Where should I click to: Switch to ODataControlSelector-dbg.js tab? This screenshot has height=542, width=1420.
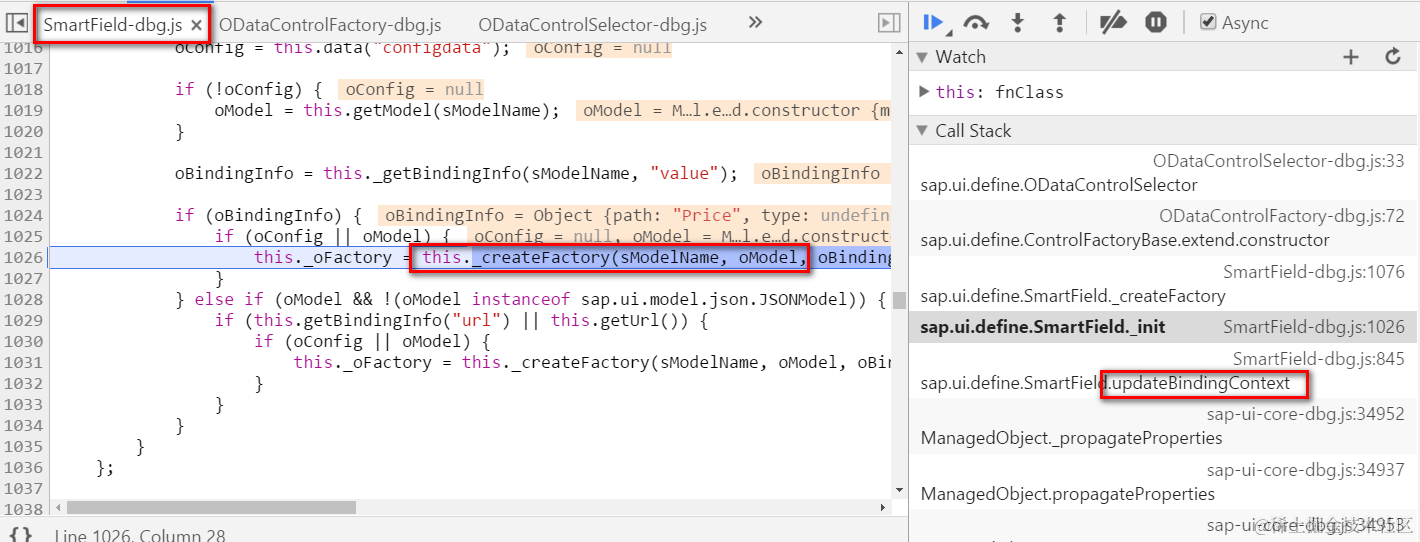pyautogui.click(x=592, y=24)
